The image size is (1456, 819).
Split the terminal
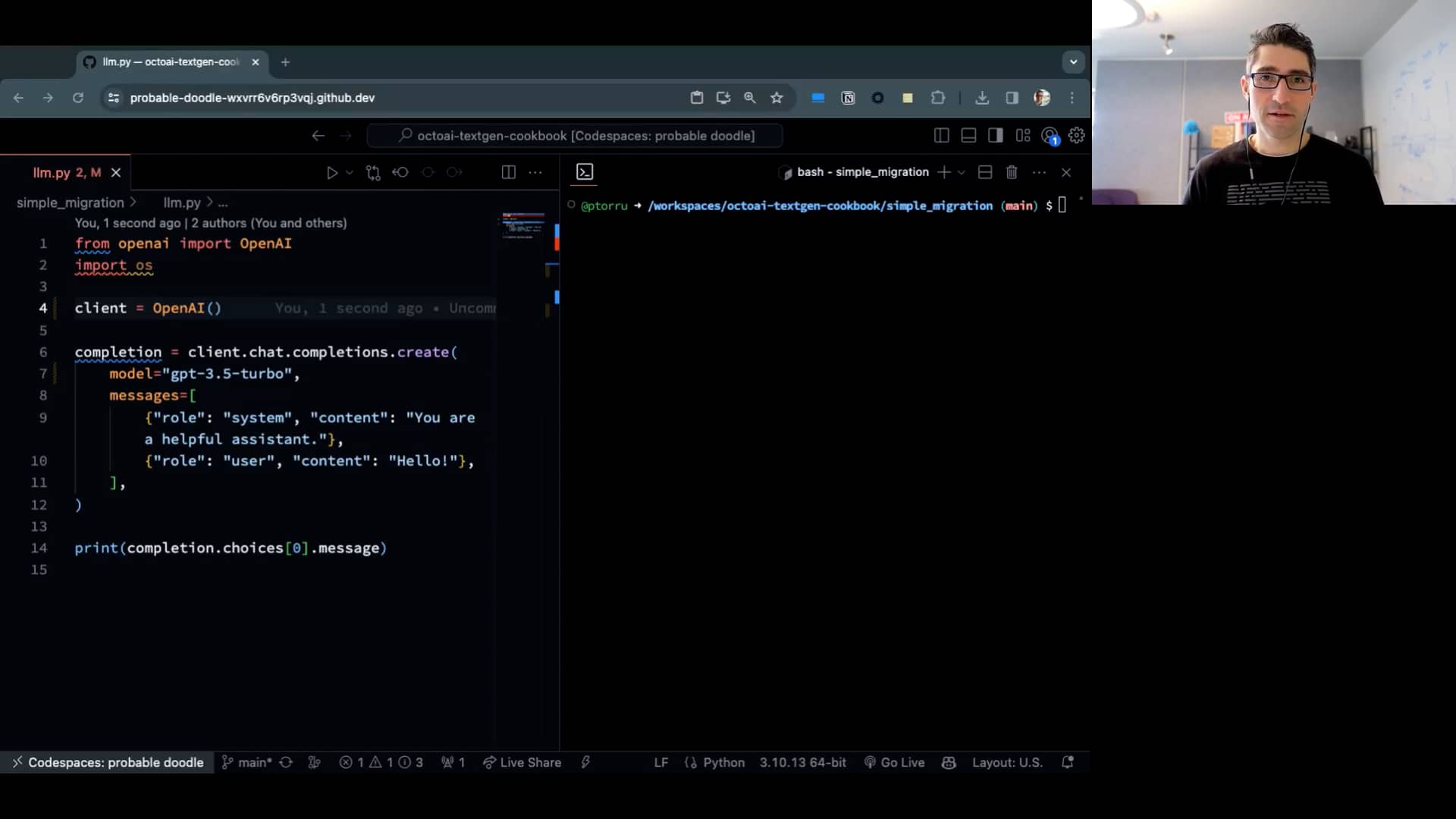point(984,172)
